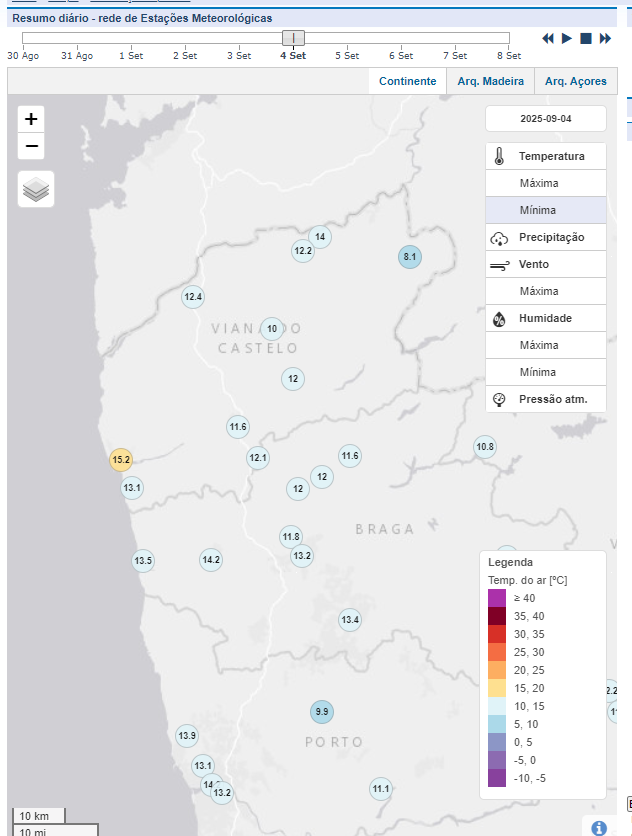The height and width of the screenshot is (836, 632).
Task: Jump to 5 Set on the timeline
Action: [x=347, y=55]
